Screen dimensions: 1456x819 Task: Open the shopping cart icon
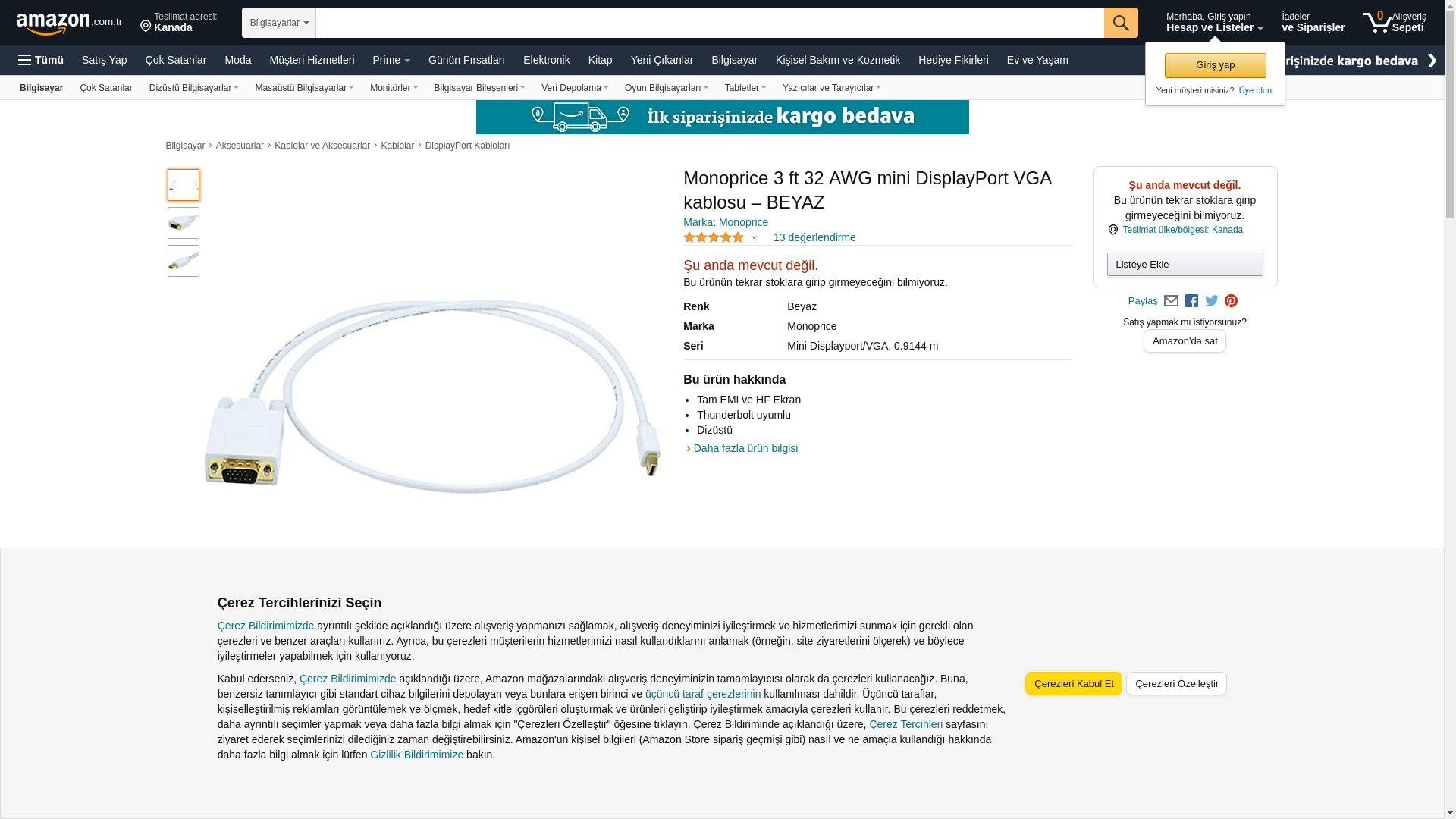pos(1377,22)
